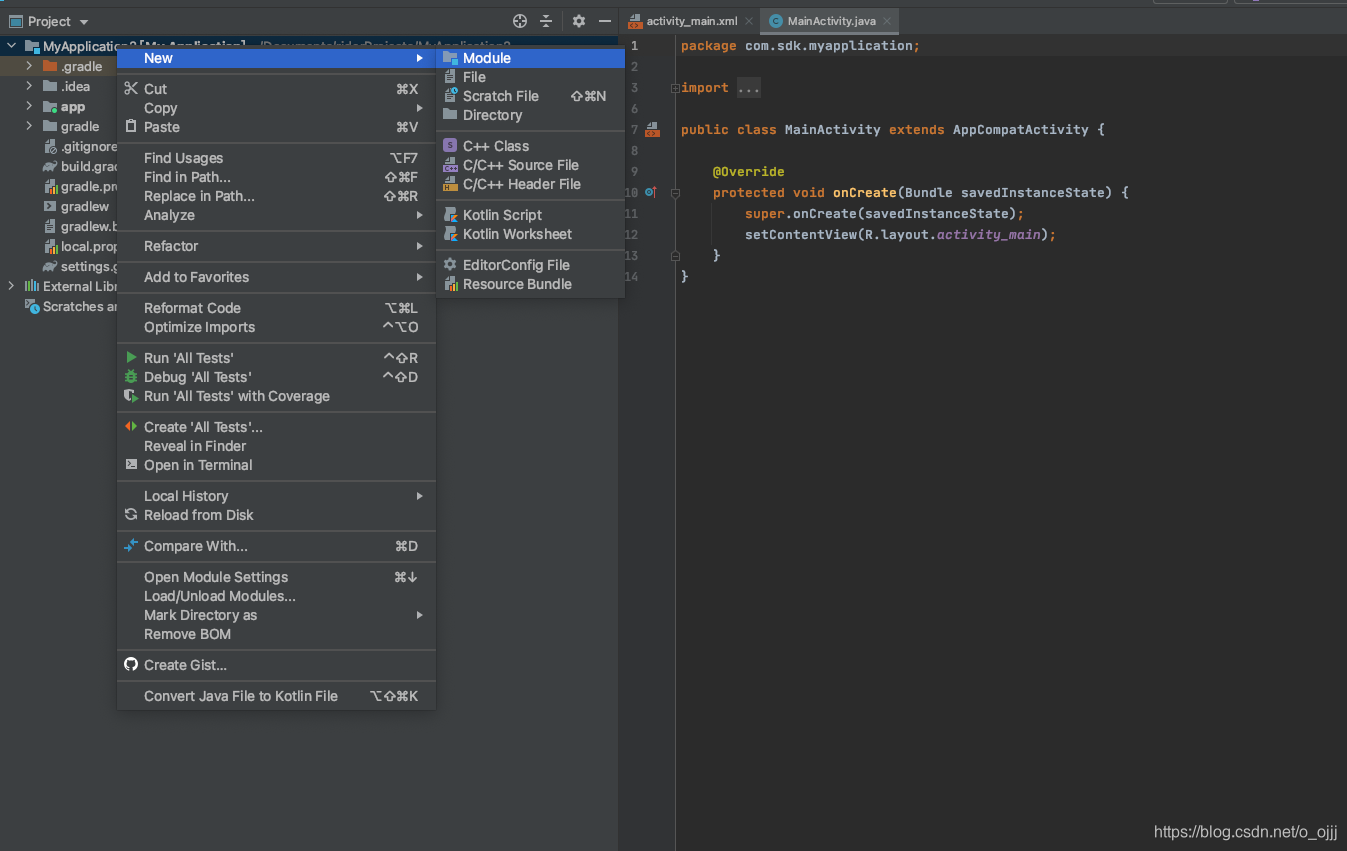Screen dimensions: 1347x851
Task: Choose Reload from Disk
Action: pyautogui.click(x=276, y=515)
